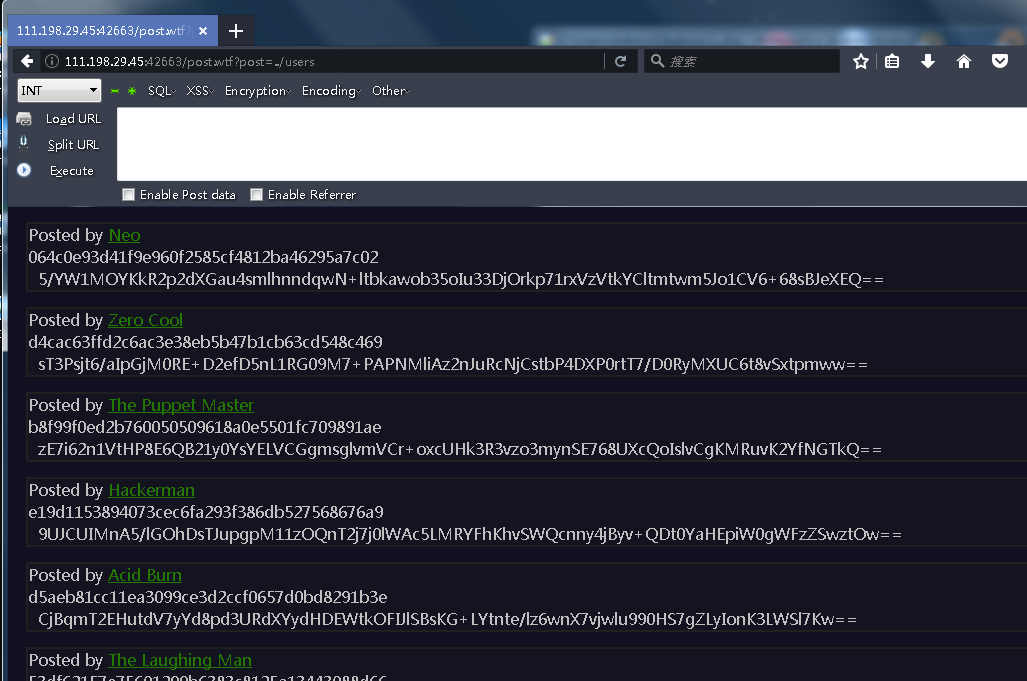Go to the home page icon

click(963, 62)
